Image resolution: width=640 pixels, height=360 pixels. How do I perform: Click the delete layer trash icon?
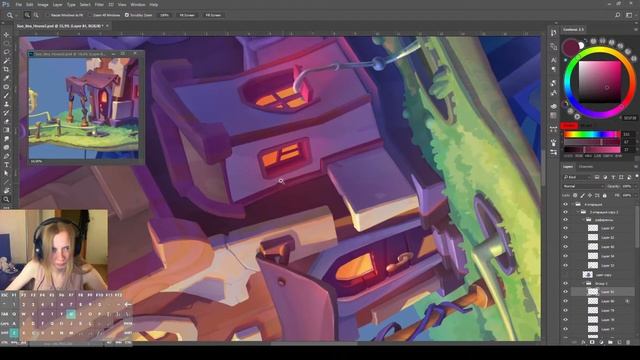click(628, 342)
